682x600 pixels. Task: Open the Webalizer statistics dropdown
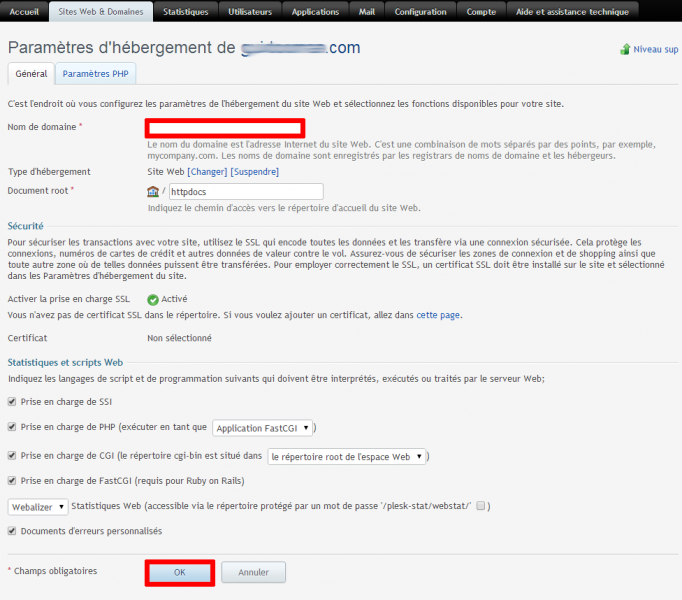[38, 507]
